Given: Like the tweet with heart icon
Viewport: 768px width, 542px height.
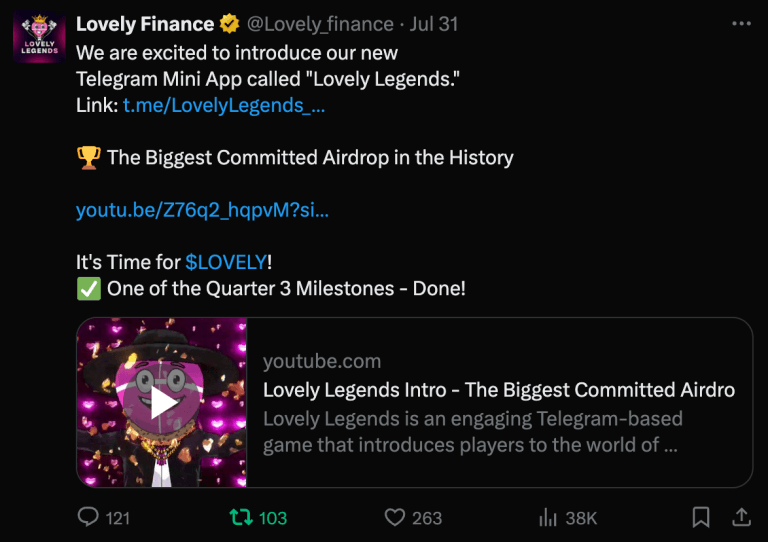Looking at the screenshot, I should click(395, 517).
